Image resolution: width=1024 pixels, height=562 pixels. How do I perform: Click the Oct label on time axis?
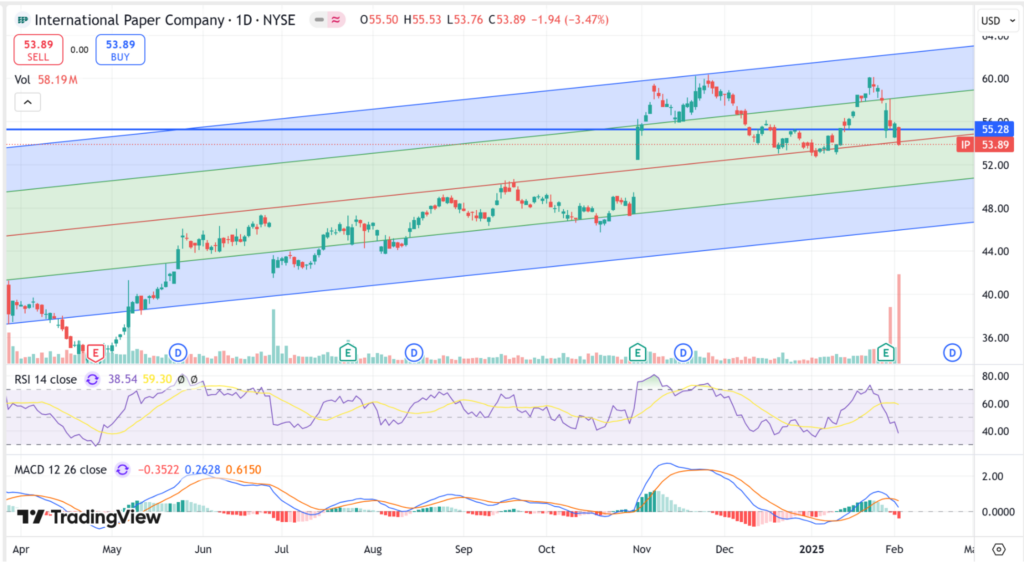click(x=547, y=550)
